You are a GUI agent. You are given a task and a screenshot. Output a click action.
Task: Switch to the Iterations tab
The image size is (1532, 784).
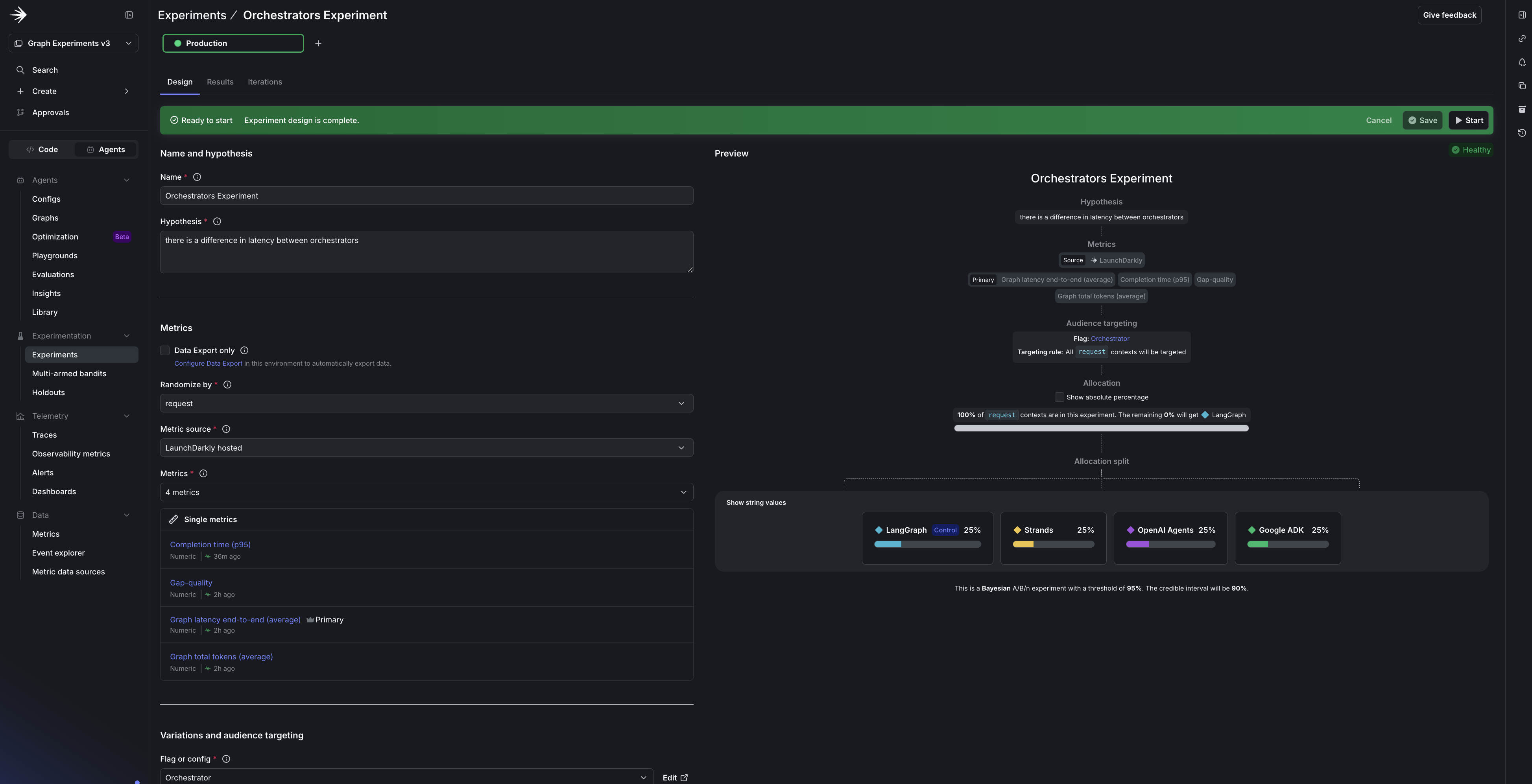[265, 82]
